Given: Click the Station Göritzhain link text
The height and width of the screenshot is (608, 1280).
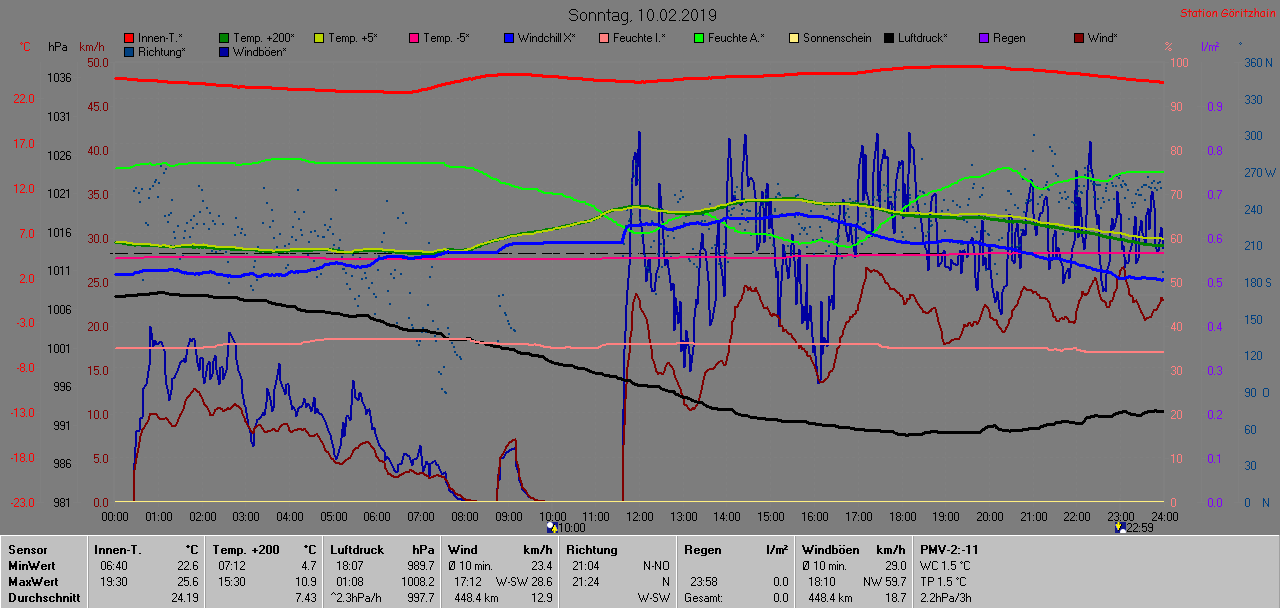Looking at the screenshot, I should coord(1225,14).
